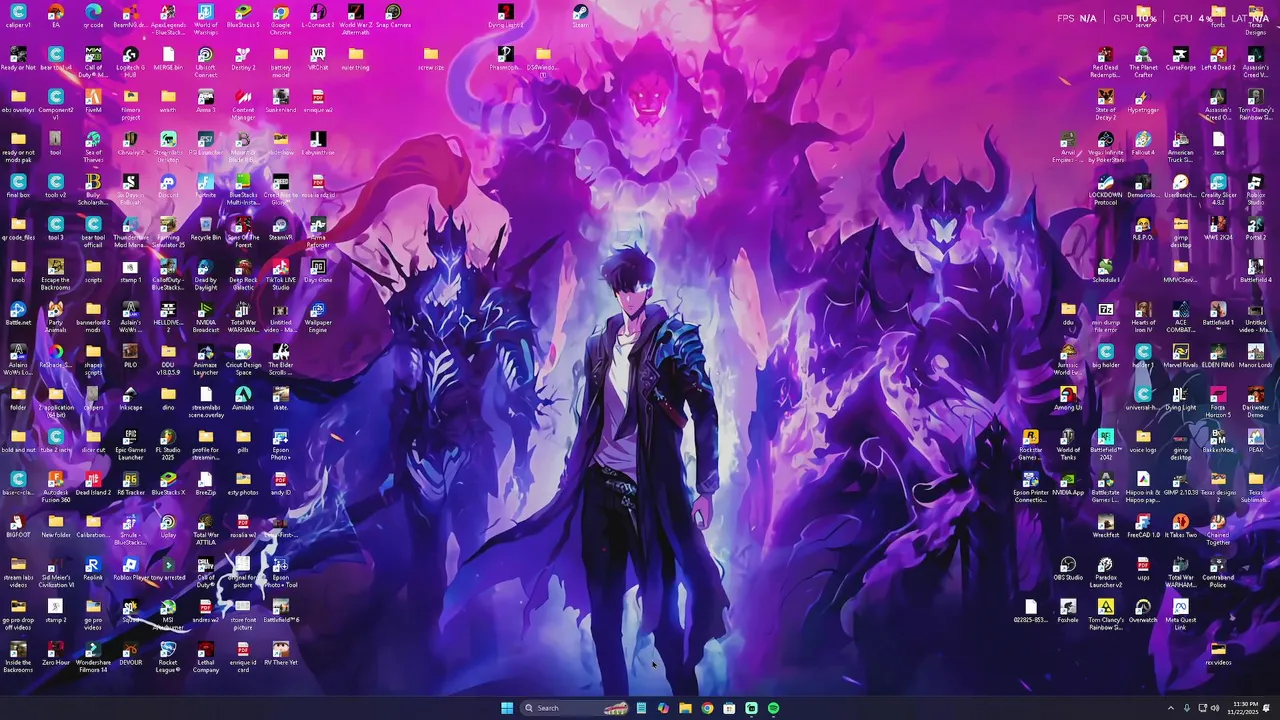The height and width of the screenshot is (720, 1280).
Task: Select the Left 4 Dead 2 icon
Action: click(x=1218, y=59)
